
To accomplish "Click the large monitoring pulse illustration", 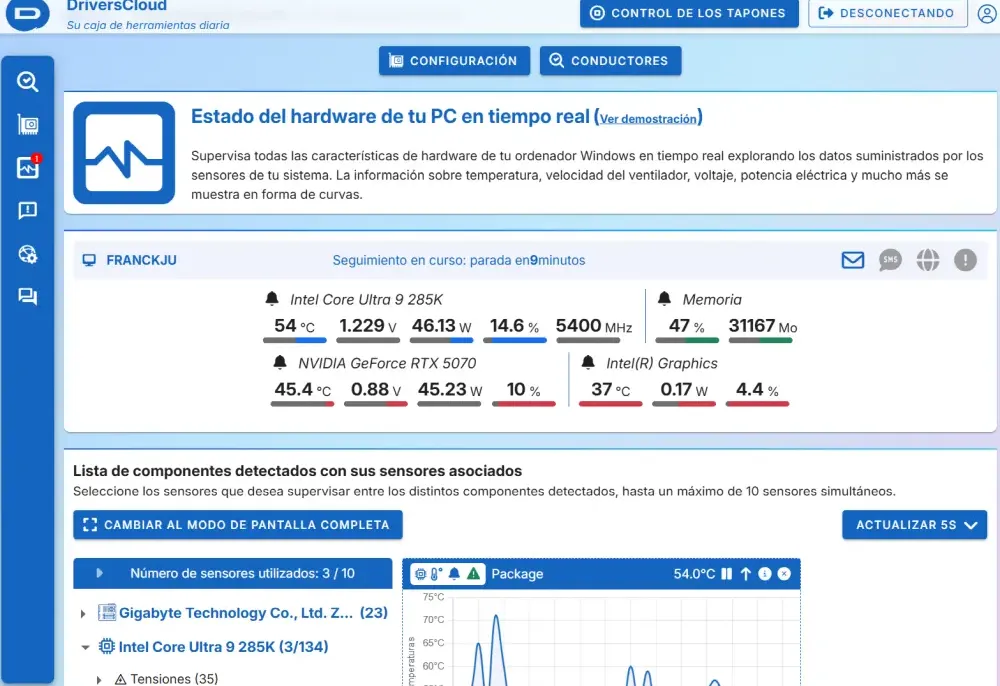I will point(124,153).
